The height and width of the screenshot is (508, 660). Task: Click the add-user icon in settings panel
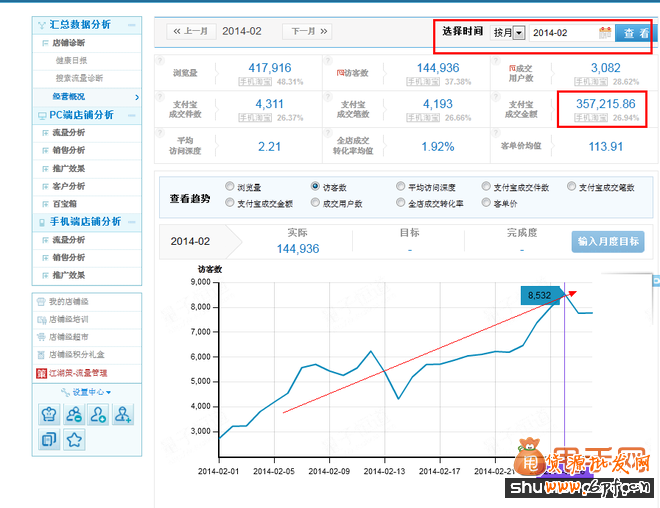(x=123, y=414)
